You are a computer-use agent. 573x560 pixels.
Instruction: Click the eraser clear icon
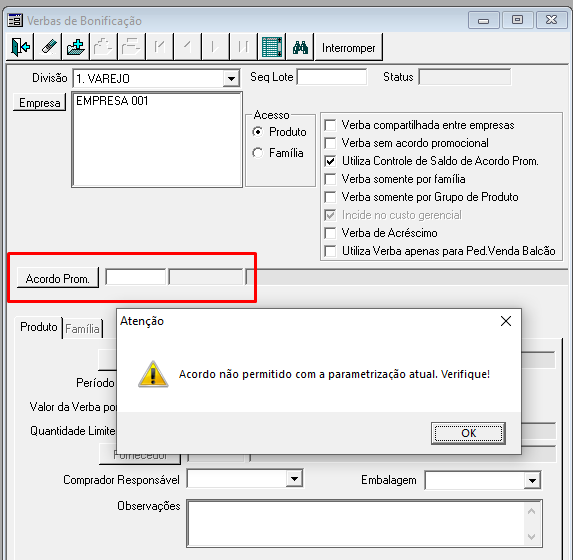pos(48,47)
